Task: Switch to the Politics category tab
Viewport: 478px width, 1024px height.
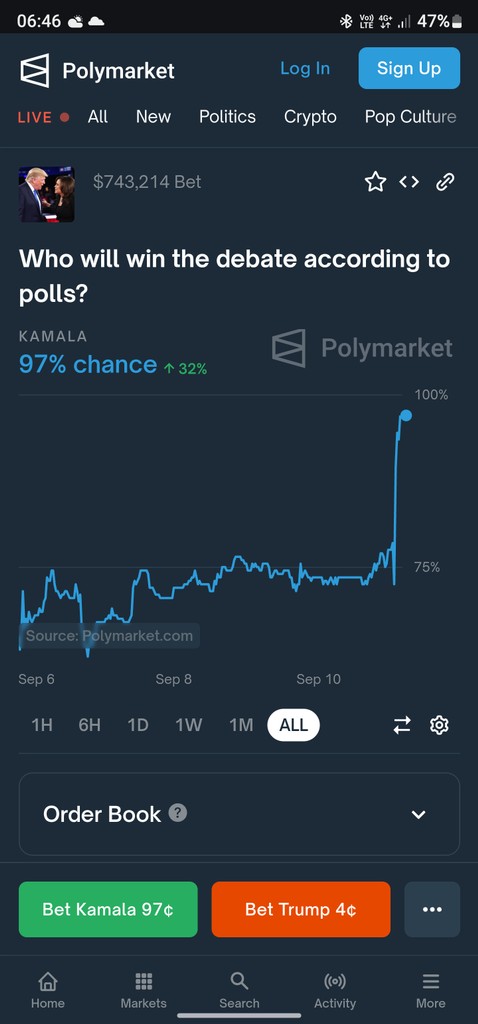Action: (x=227, y=117)
